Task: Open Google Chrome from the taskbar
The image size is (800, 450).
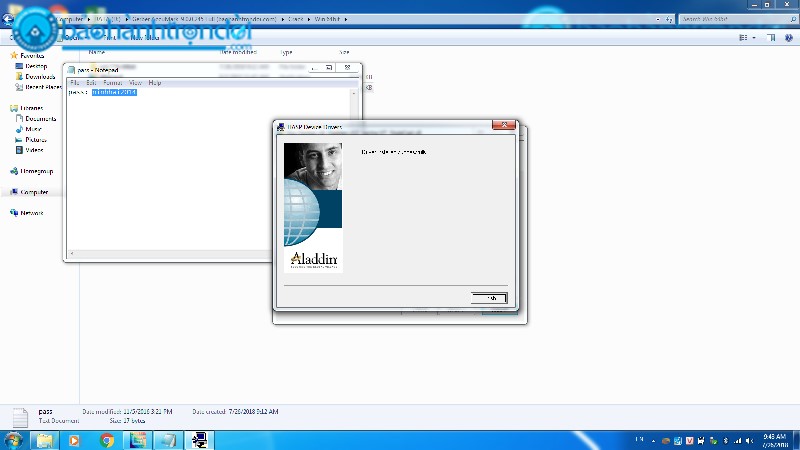Action: 107,440
